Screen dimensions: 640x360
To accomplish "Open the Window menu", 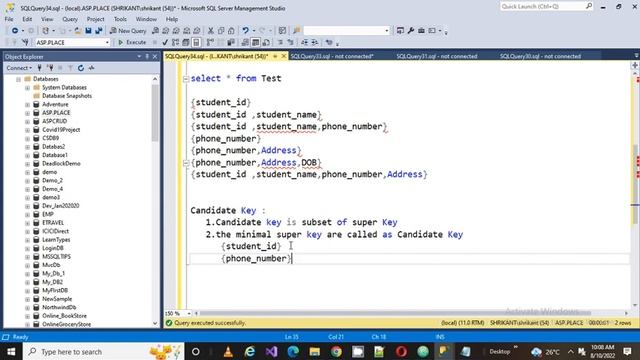I will (x=146, y=19).
